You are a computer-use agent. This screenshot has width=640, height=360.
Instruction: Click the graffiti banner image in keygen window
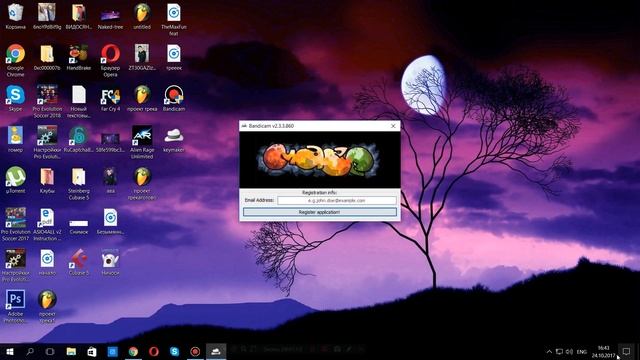click(320, 160)
